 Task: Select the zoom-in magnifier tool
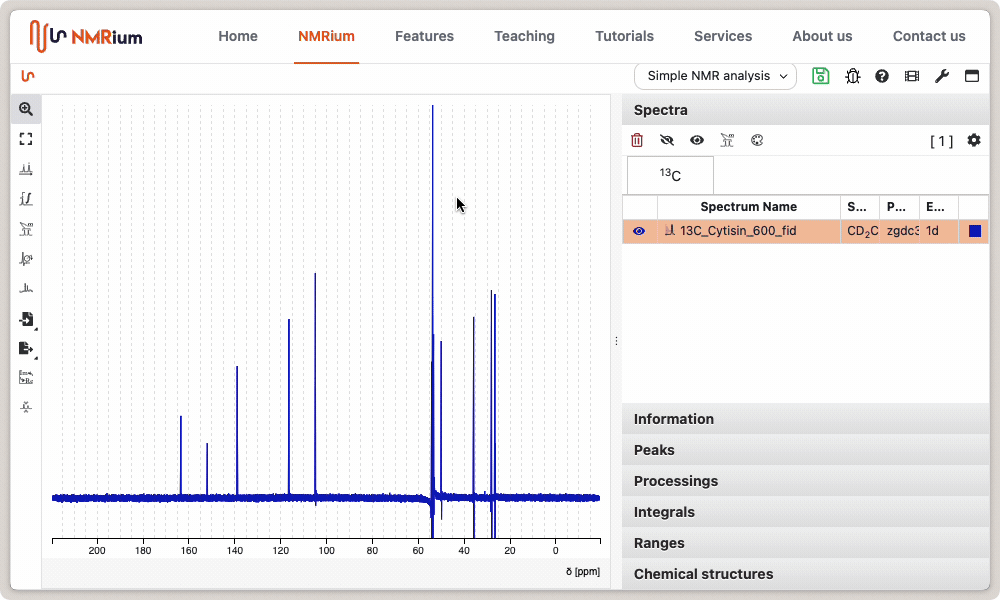(26, 109)
